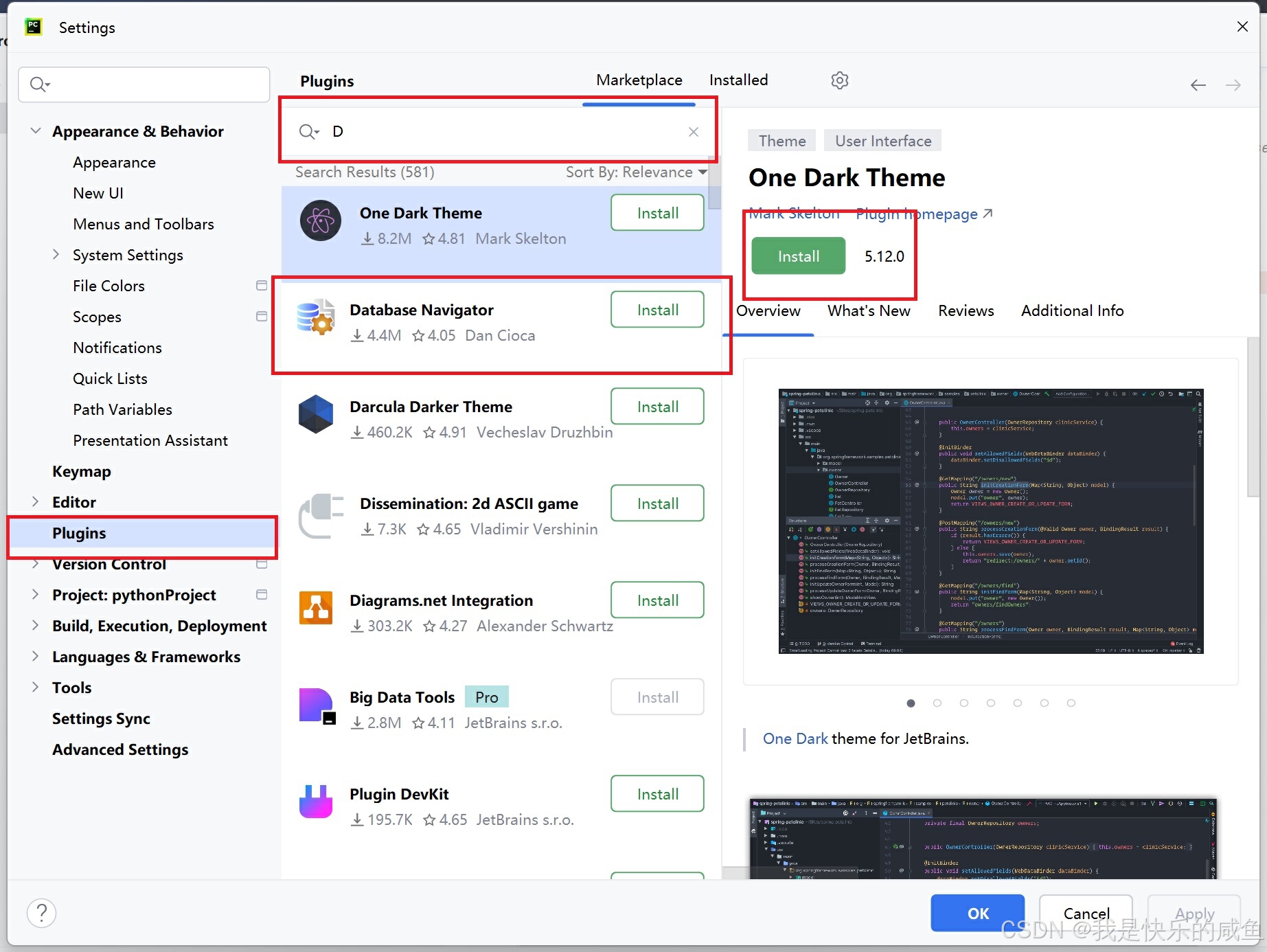Click the Diagrams.net Integration icon

tap(316, 608)
